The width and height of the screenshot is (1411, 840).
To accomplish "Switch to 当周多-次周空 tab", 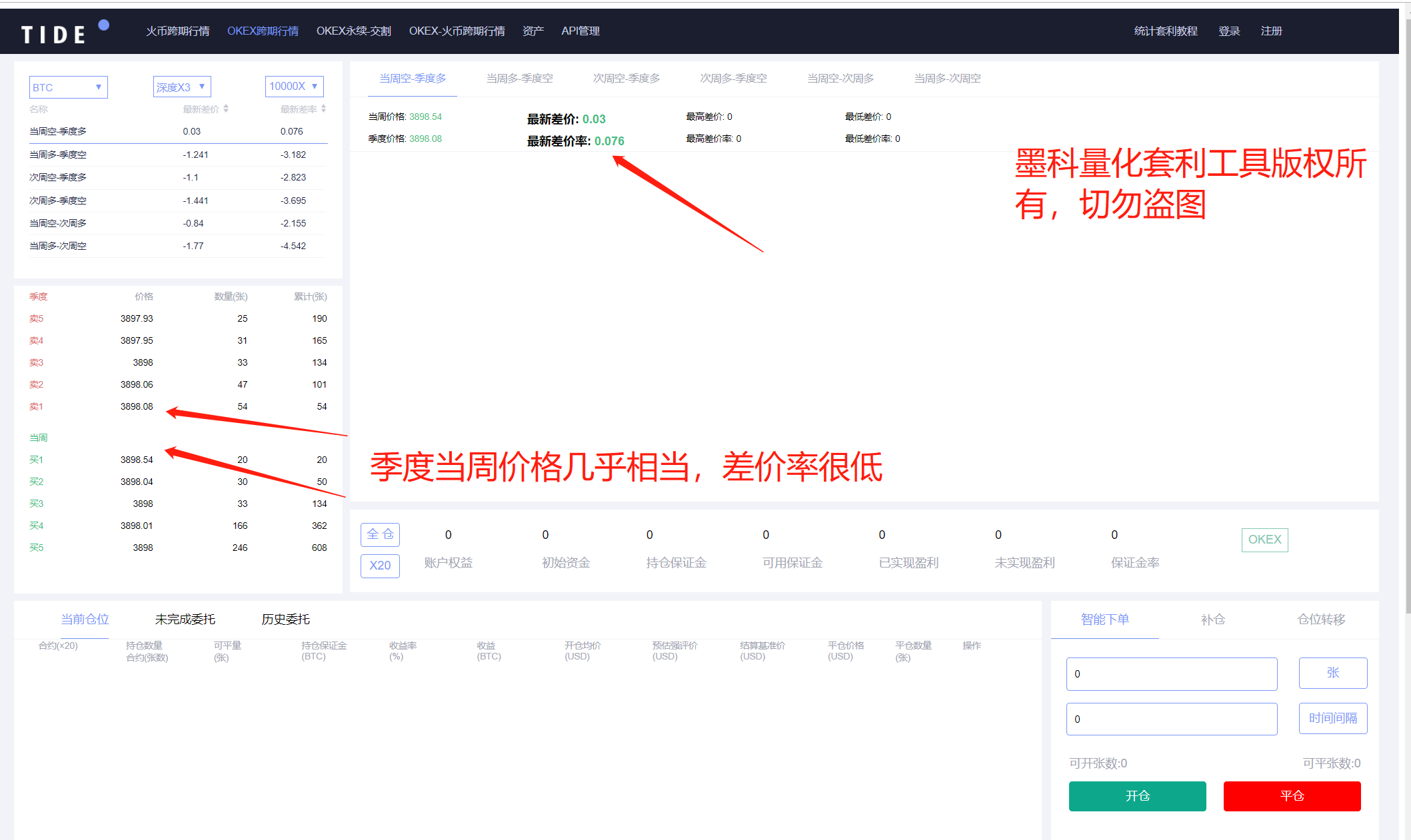I will pyautogui.click(x=947, y=79).
